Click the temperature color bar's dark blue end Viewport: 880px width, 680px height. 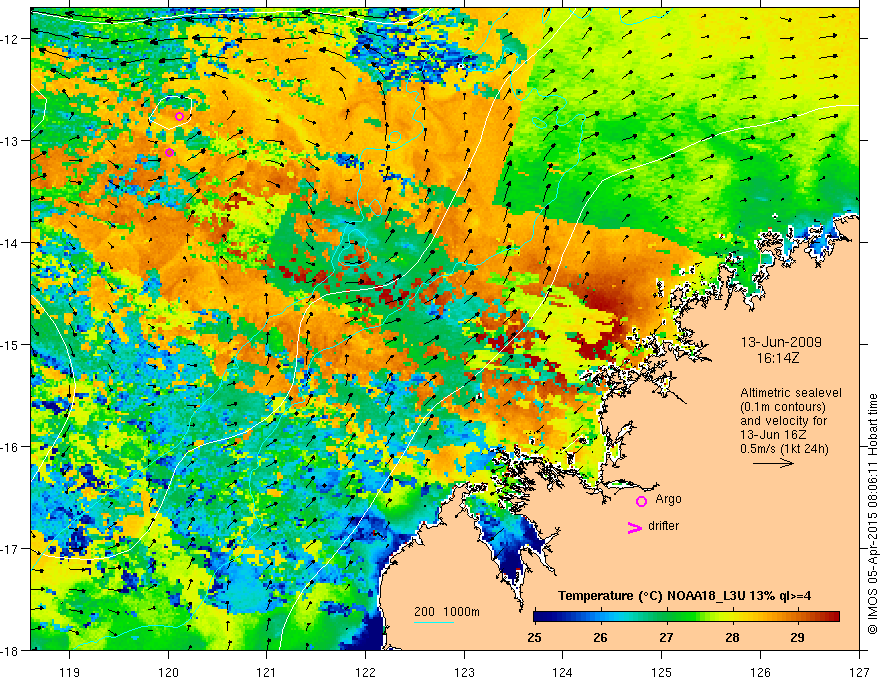point(542,617)
